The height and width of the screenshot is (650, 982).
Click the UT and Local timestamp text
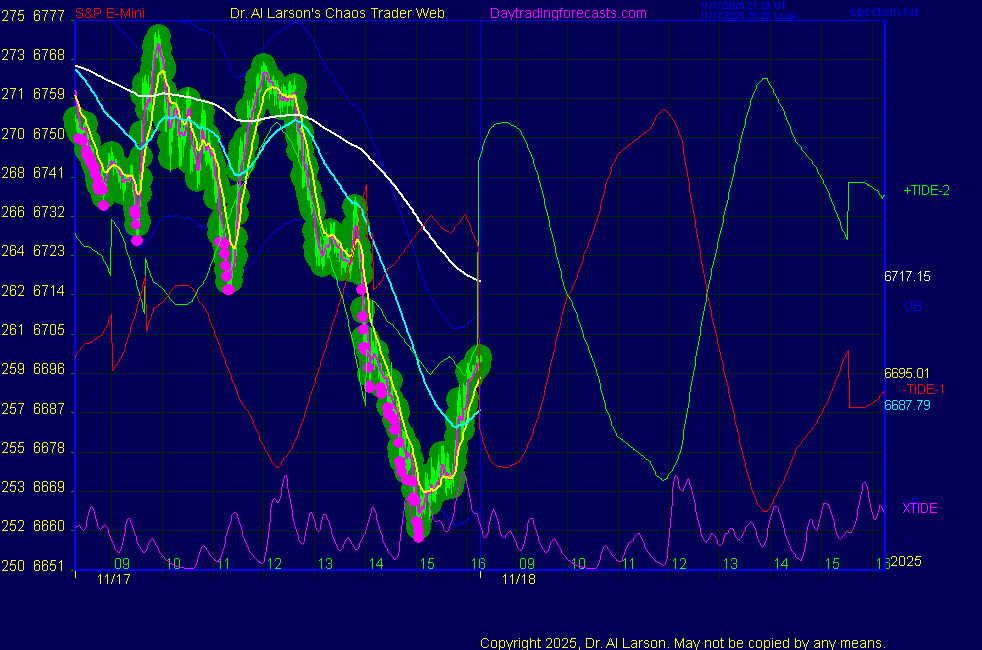pyautogui.click(x=748, y=11)
